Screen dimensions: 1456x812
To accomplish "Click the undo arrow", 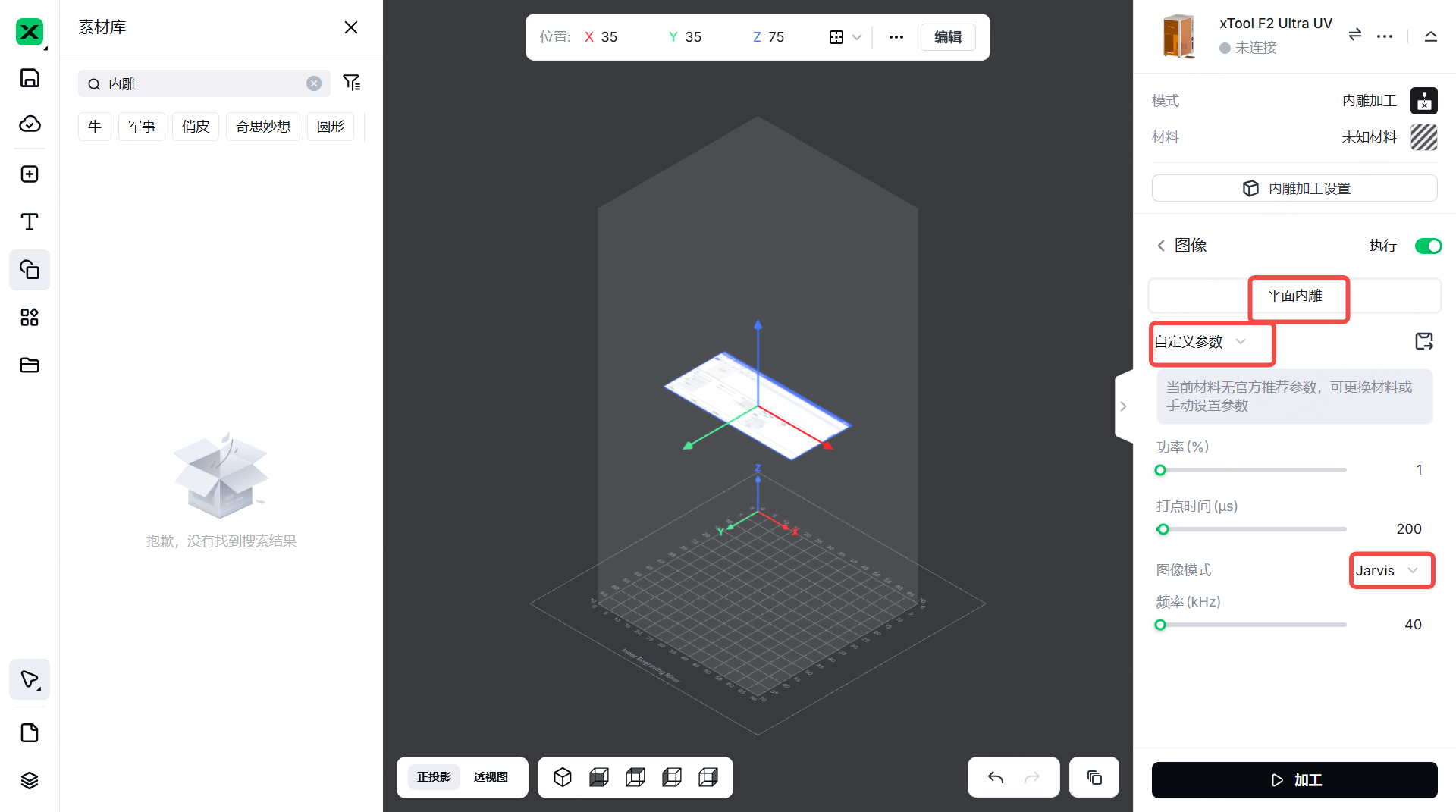I will coord(996,777).
